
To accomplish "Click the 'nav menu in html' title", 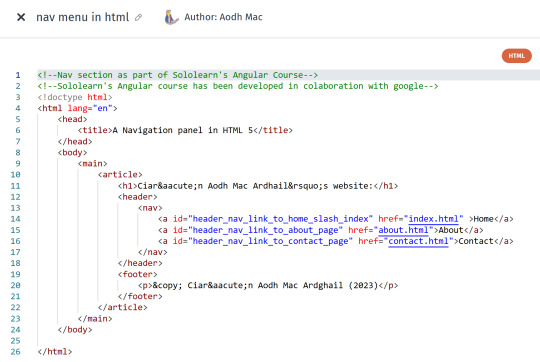I will click(x=83, y=17).
